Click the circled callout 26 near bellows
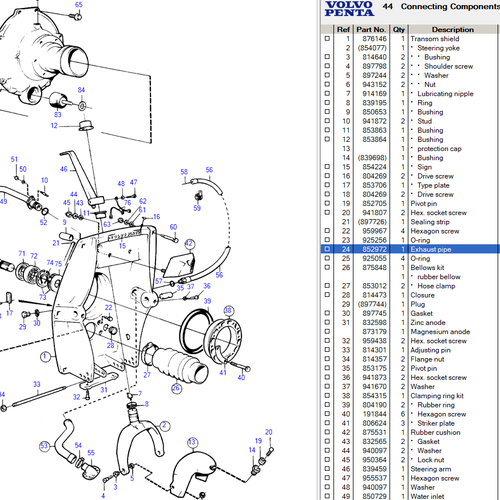 tap(176, 388)
